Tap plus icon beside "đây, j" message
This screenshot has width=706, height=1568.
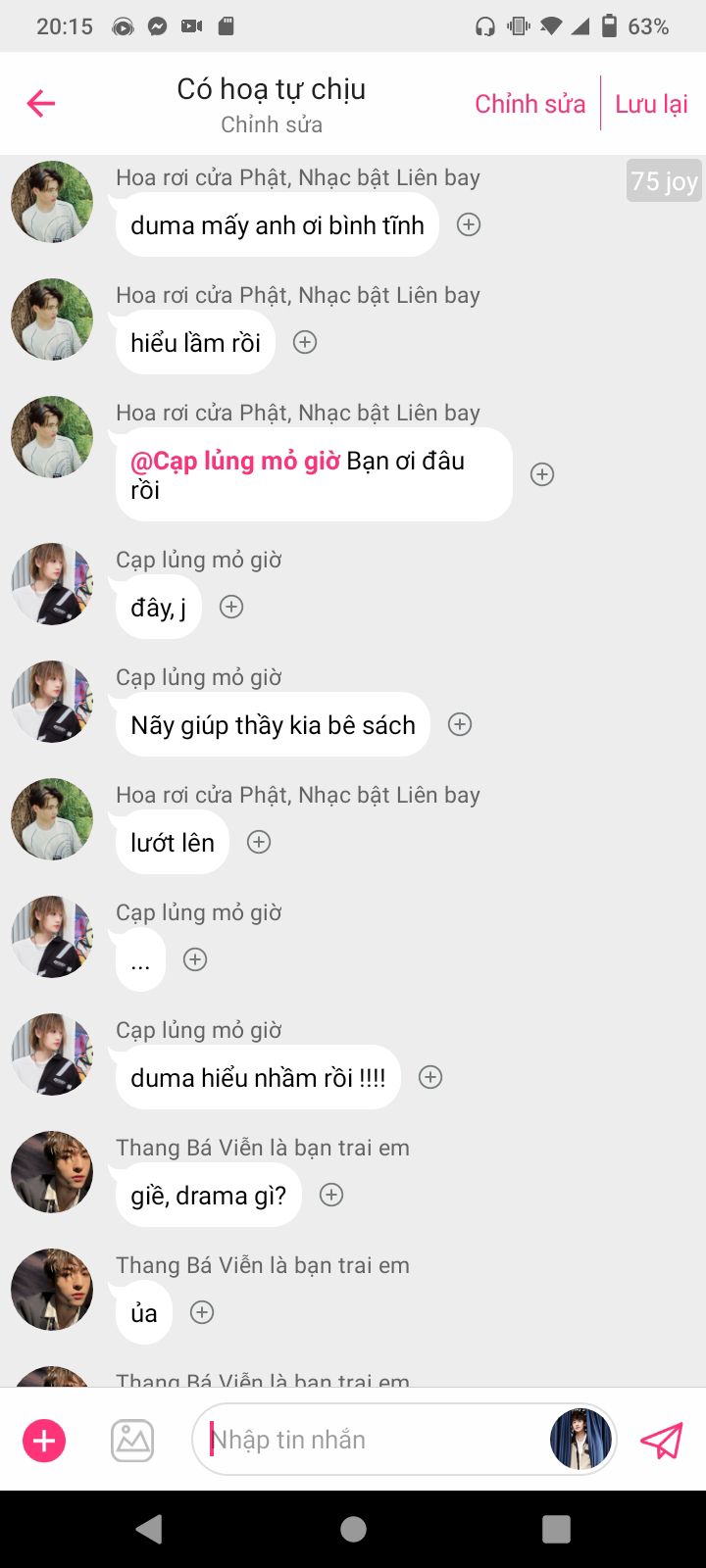(231, 607)
